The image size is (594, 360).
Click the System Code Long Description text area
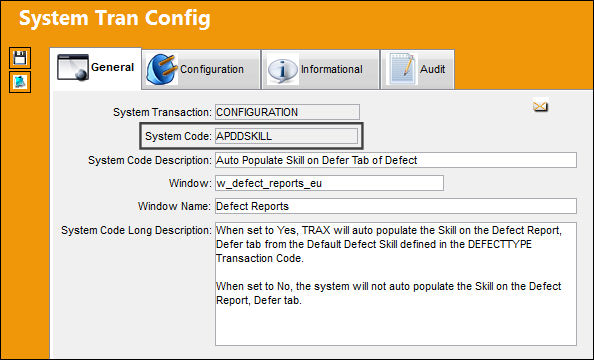396,284
